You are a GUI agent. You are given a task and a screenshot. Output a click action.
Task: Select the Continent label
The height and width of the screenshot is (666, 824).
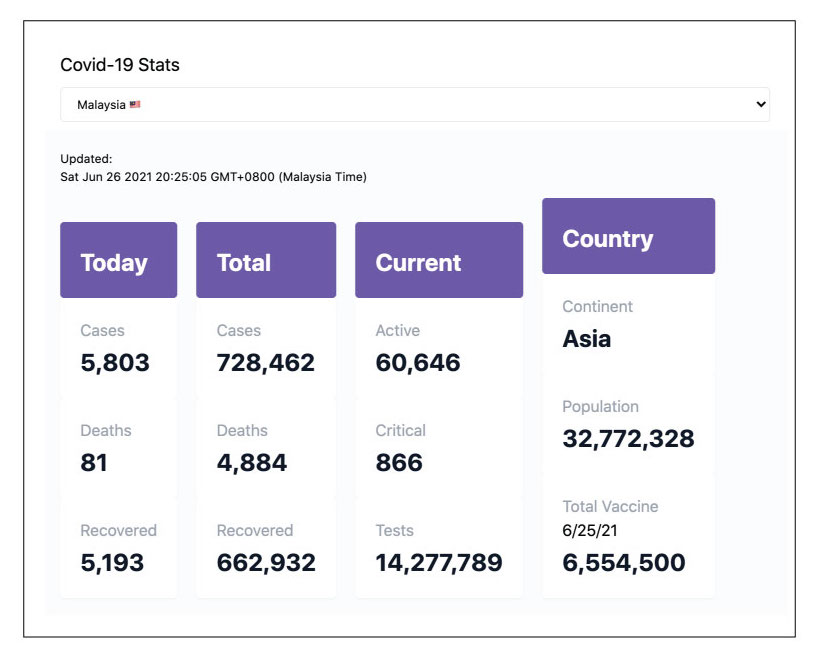(x=598, y=306)
